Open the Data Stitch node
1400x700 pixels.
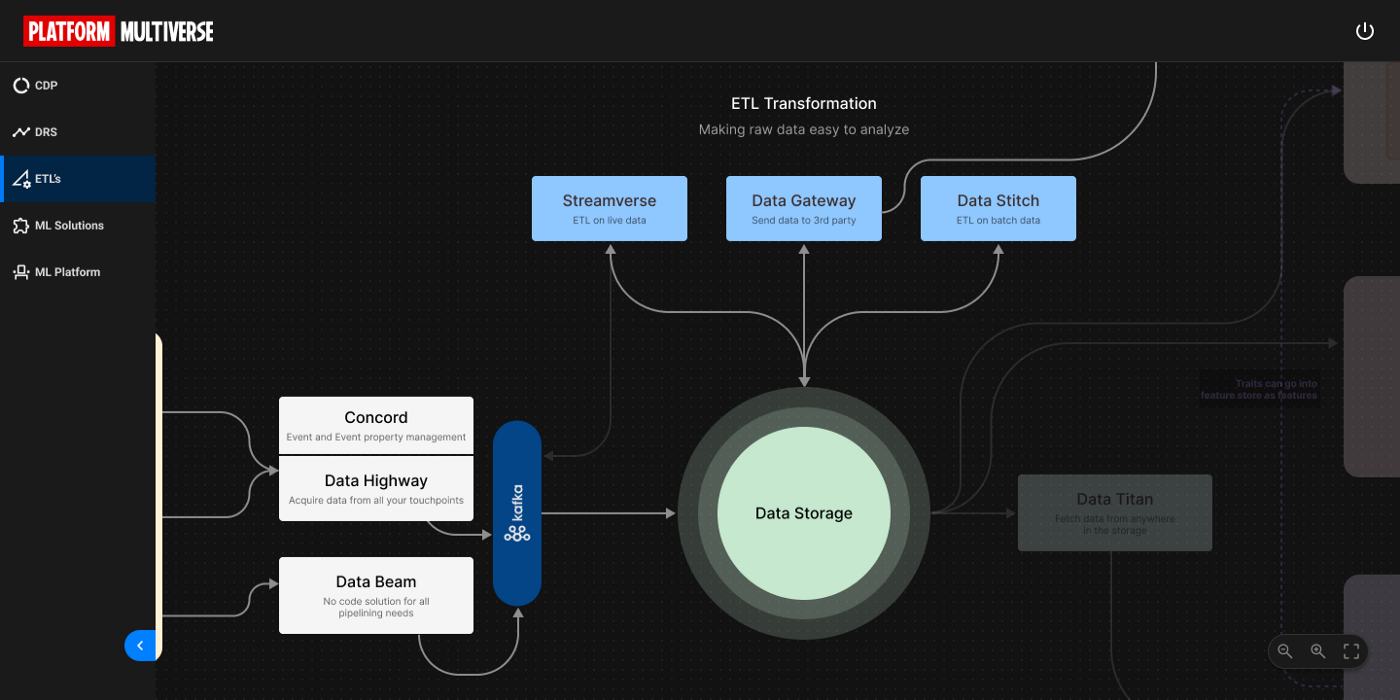(998, 208)
